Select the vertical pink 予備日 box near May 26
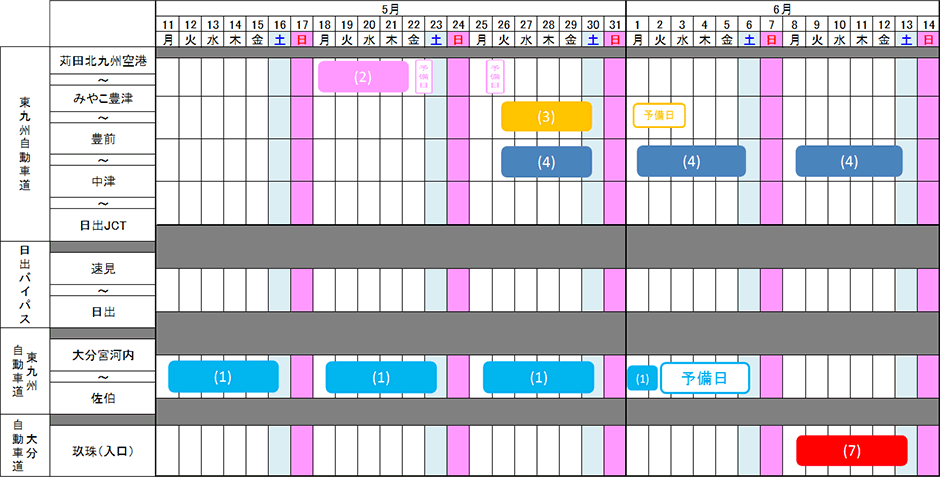 coord(495,77)
